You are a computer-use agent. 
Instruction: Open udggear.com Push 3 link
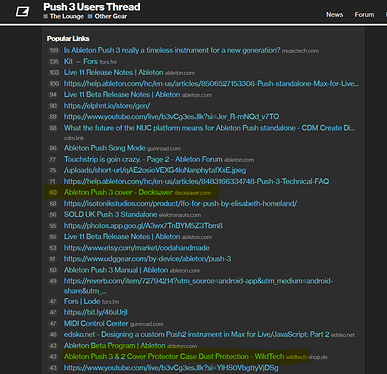click(147, 259)
